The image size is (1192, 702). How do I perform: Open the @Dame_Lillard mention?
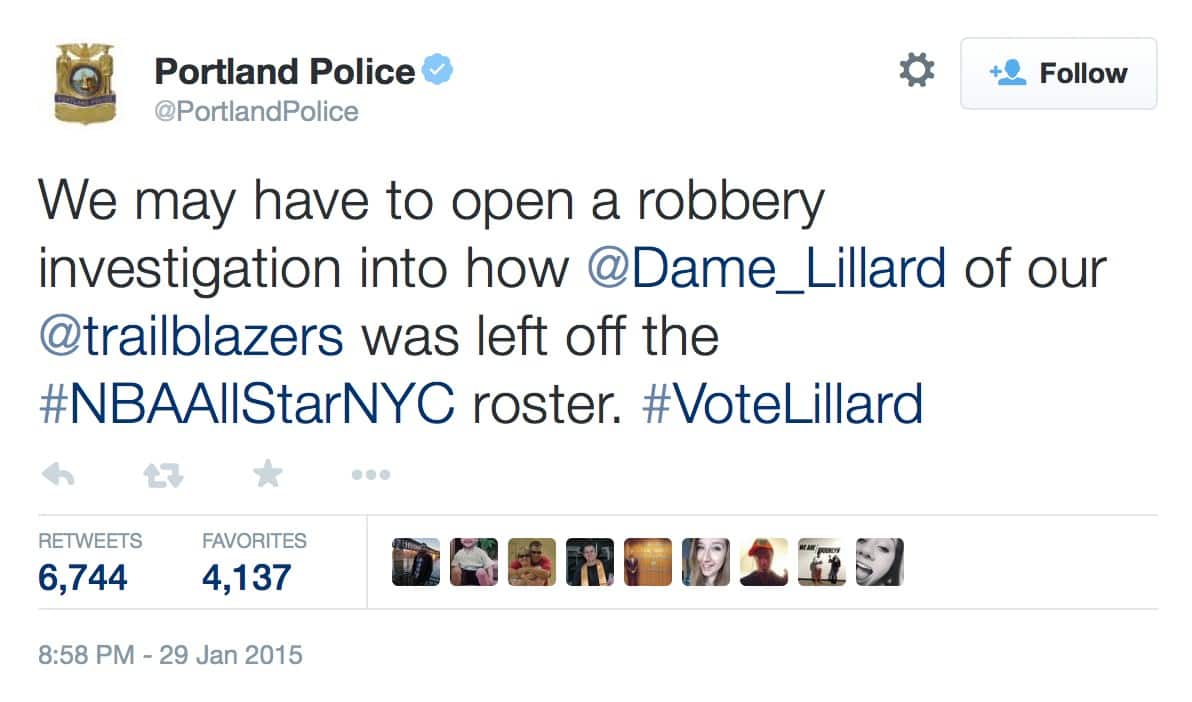pyautogui.click(x=764, y=270)
